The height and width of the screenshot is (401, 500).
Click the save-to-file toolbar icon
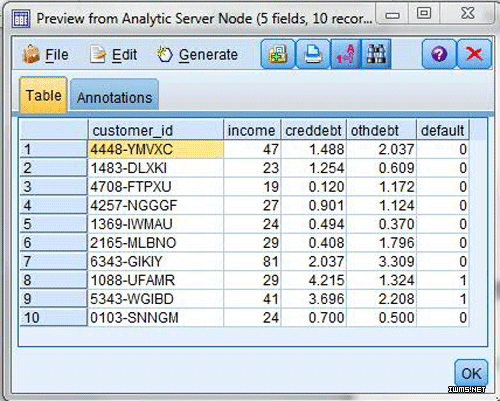tap(278, 54)
